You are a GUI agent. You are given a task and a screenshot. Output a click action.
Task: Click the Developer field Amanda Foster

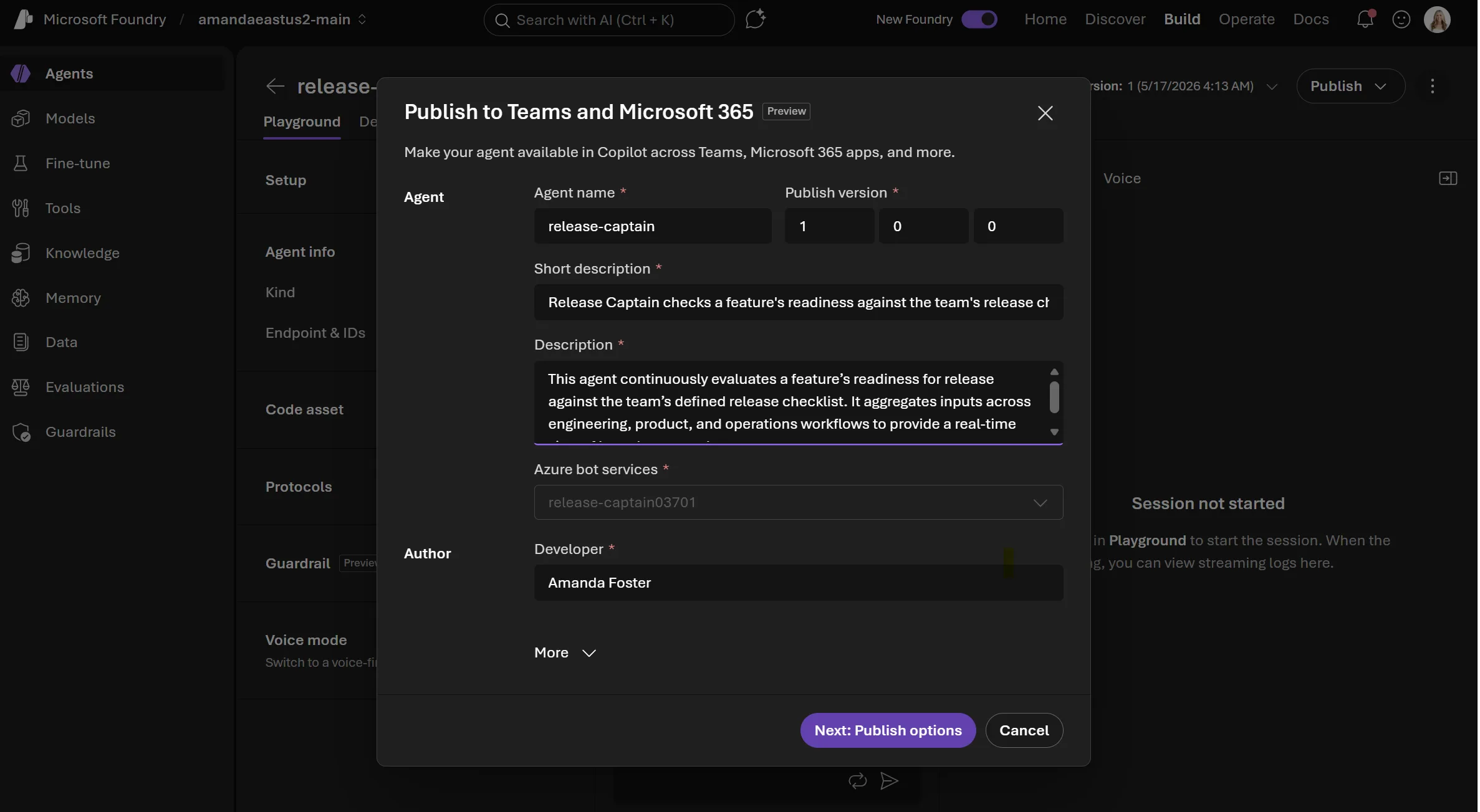point(799,583)
